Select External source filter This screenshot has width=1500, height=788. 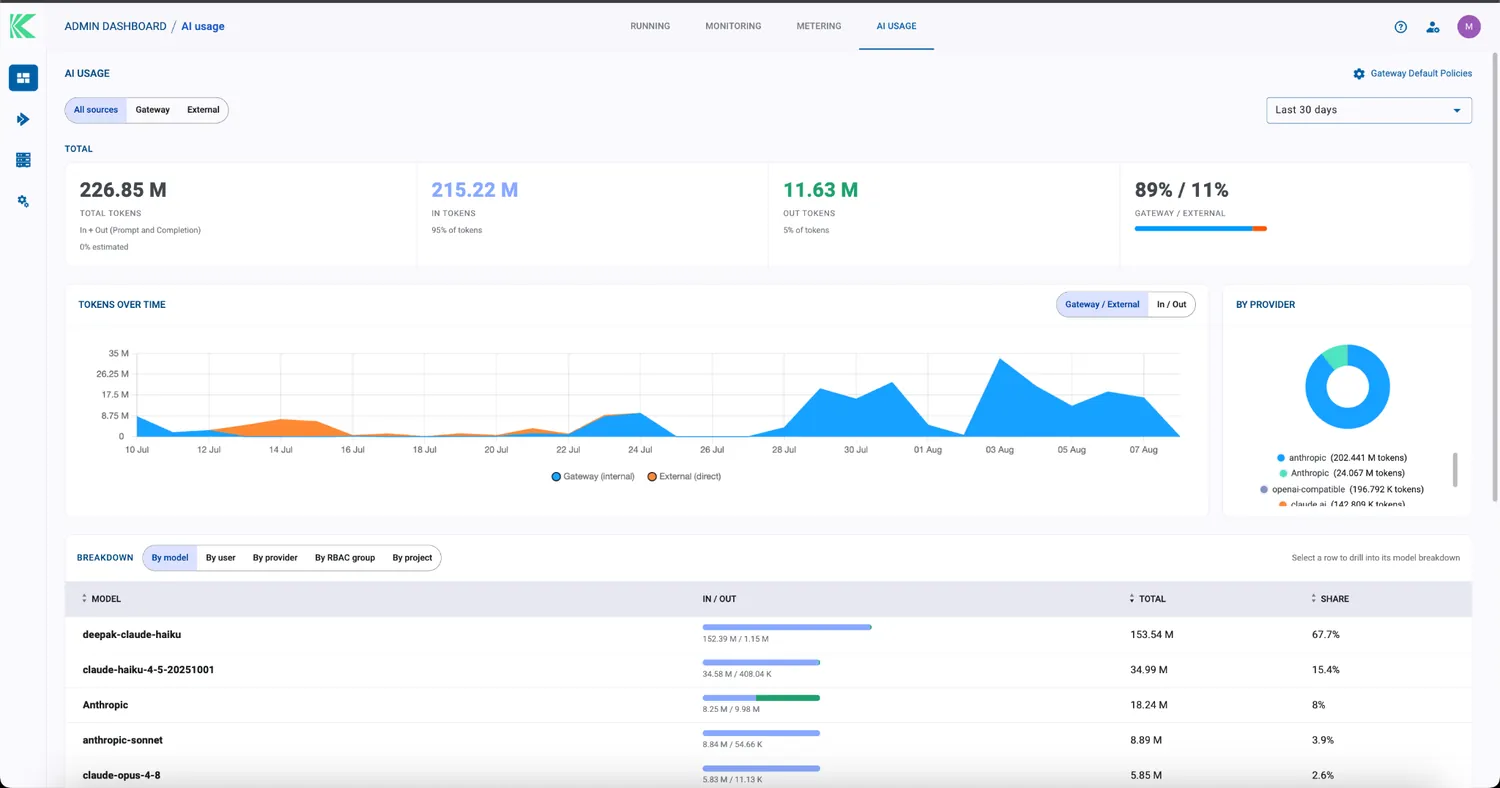click(x=203, y=110)
